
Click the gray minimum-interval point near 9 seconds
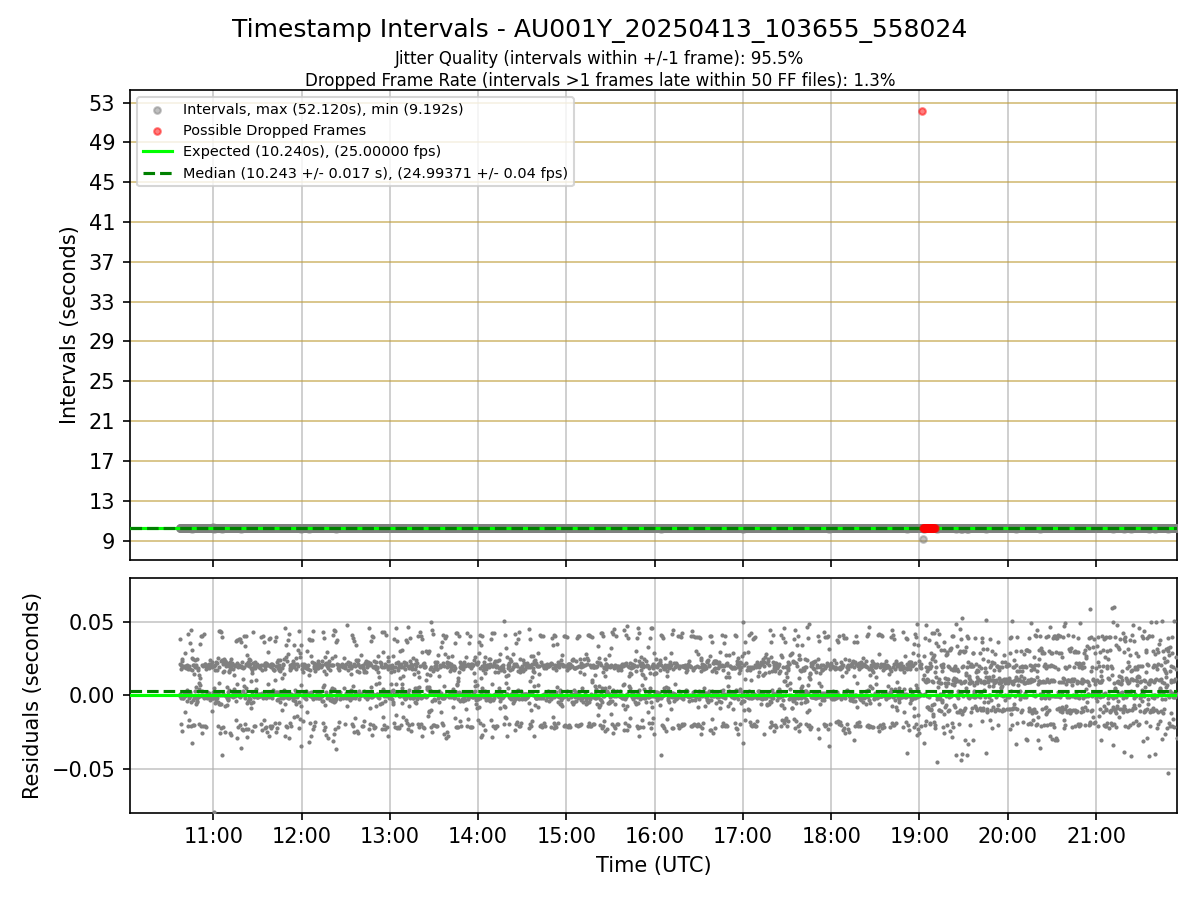click(923, 539)
